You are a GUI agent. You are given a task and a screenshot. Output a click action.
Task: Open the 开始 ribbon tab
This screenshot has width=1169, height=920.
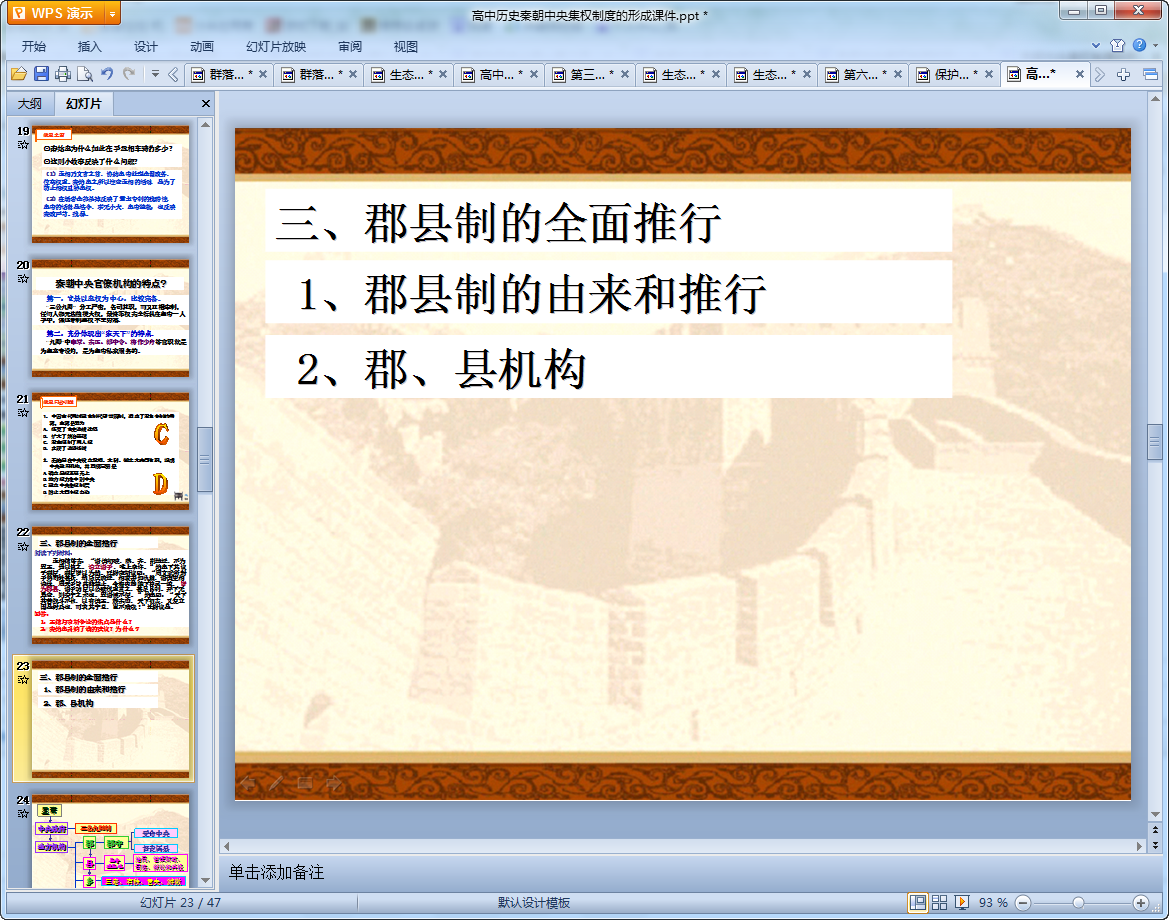(x=34, y=46)
